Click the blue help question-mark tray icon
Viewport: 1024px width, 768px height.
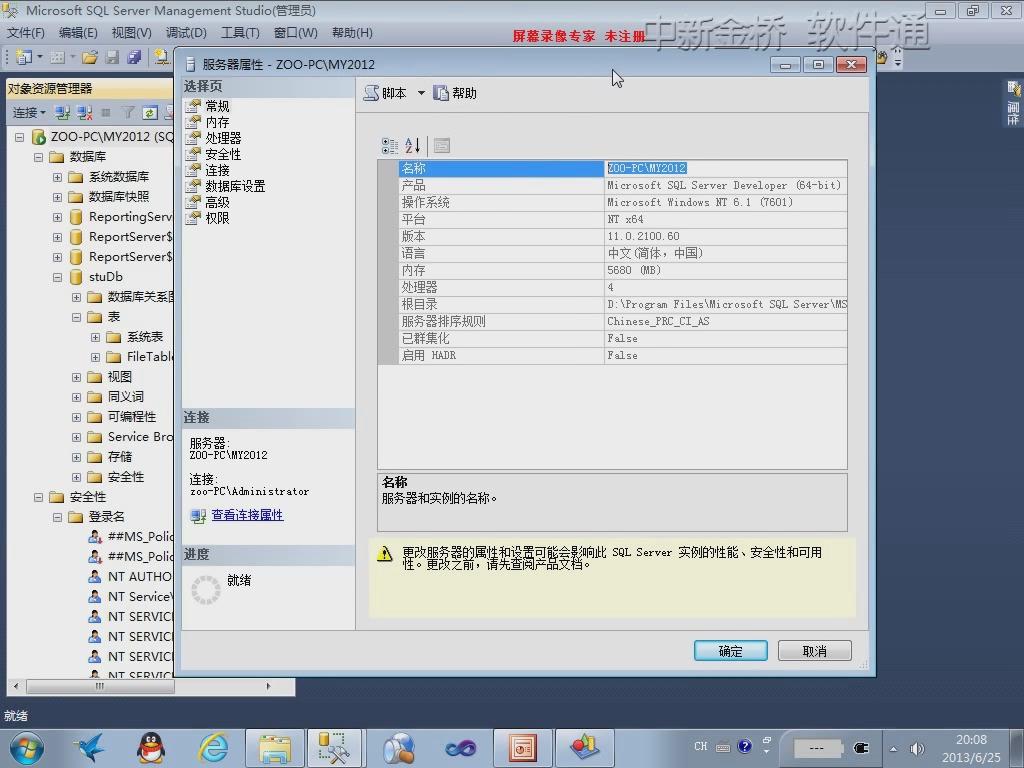pyautogui.click(x=744, y=746)
